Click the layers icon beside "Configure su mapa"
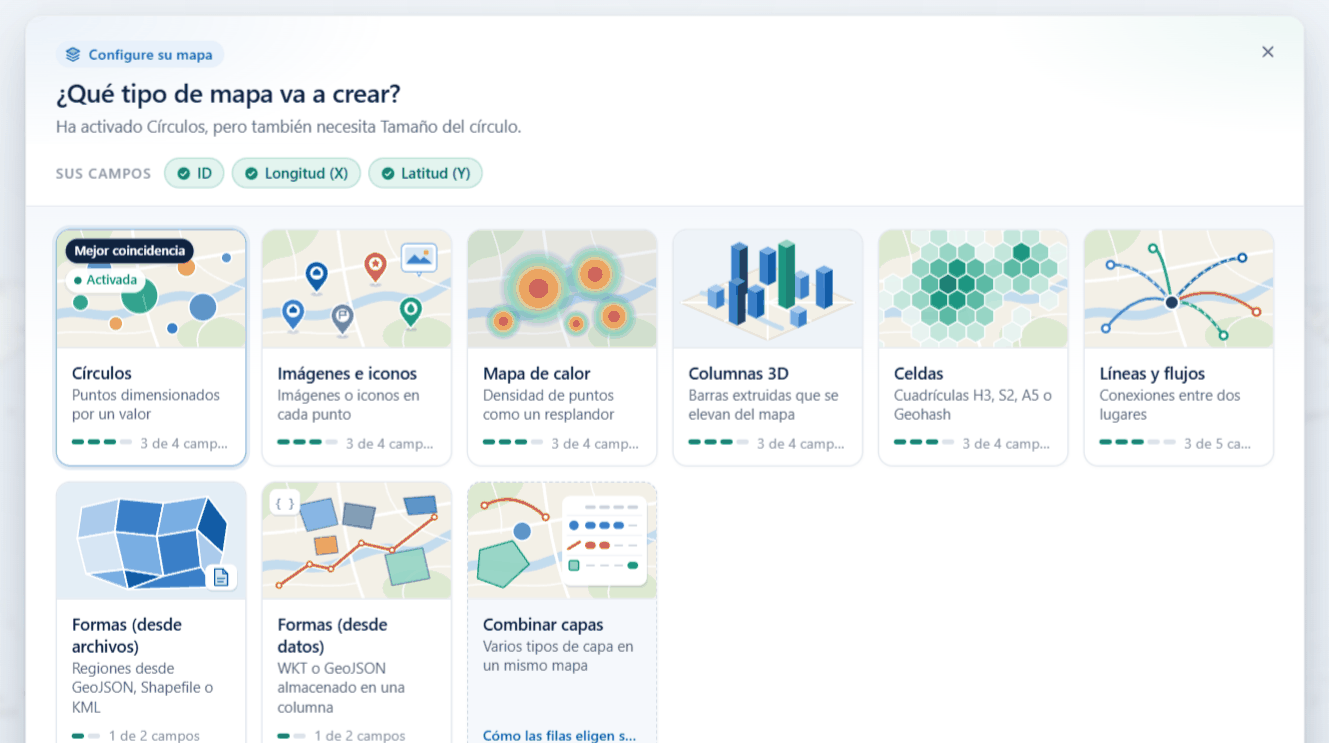This screenshot has height=743, width=1329. (x=73, y=55)
